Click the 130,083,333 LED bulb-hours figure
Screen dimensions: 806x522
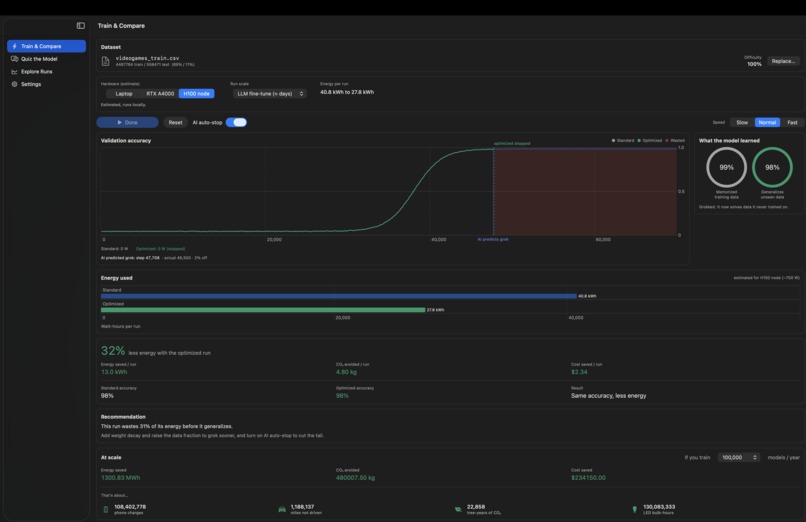pos(659,507)
